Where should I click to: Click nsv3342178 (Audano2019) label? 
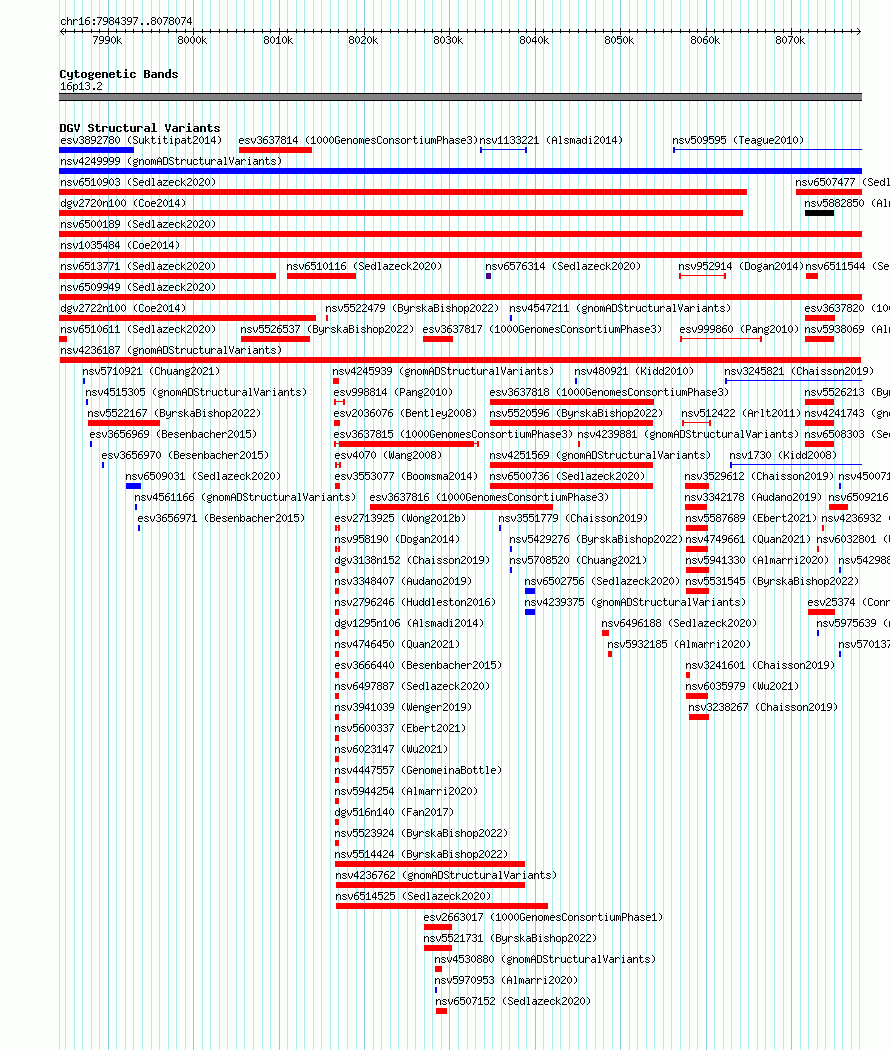[753, 498]
